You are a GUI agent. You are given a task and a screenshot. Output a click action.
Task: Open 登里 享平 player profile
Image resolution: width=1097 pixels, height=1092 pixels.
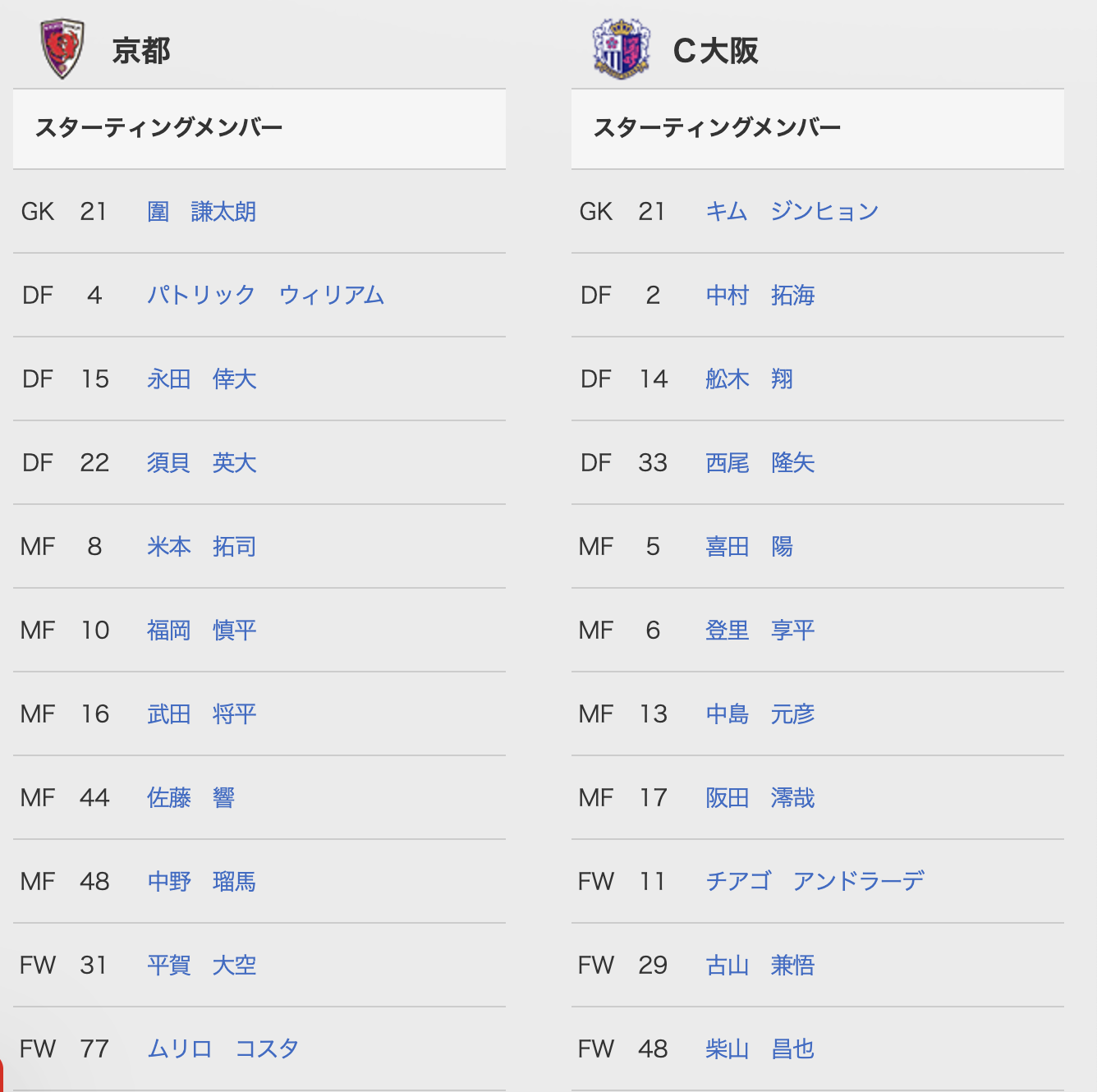click(760, 631)
